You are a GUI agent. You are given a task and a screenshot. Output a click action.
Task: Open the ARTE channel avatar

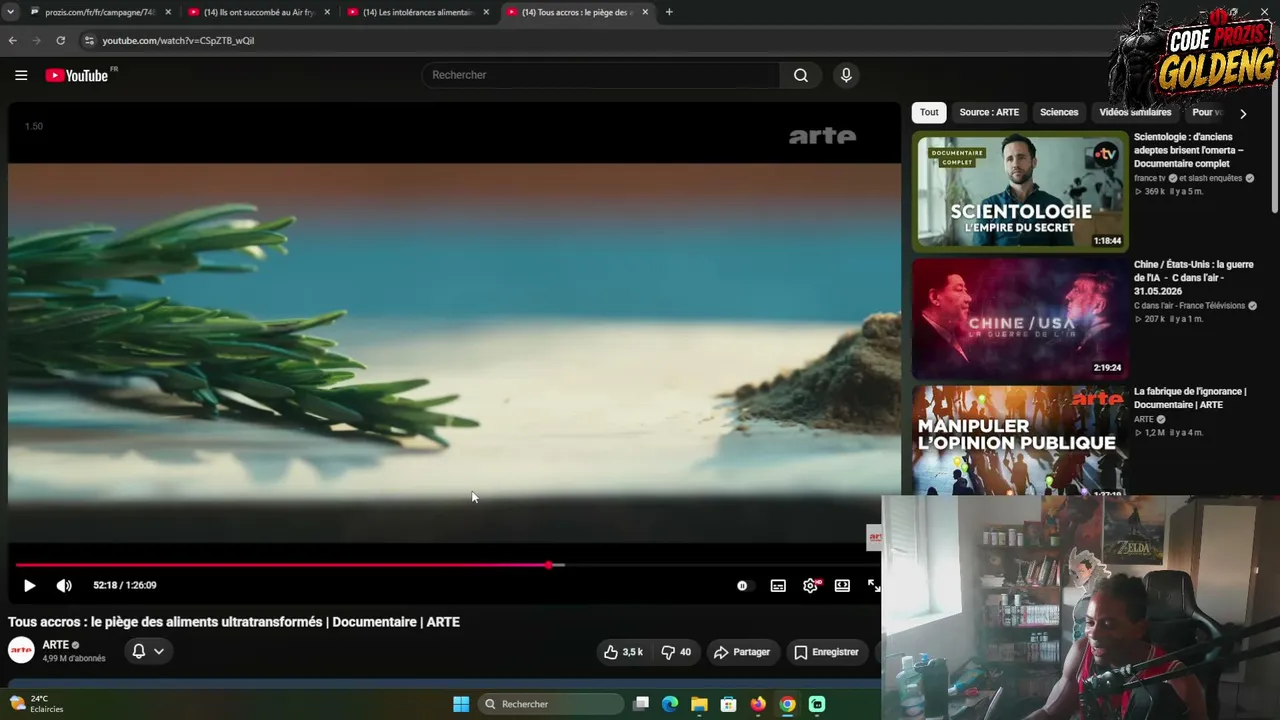21,651
